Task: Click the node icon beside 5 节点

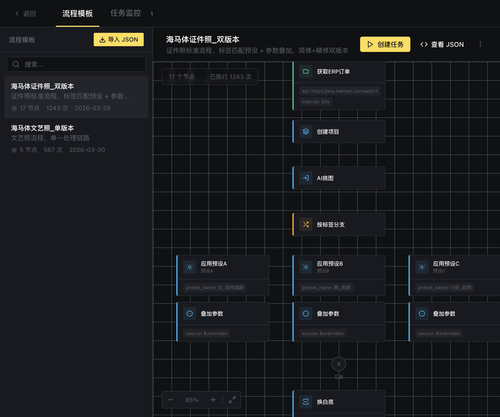Action: (14, 150)
